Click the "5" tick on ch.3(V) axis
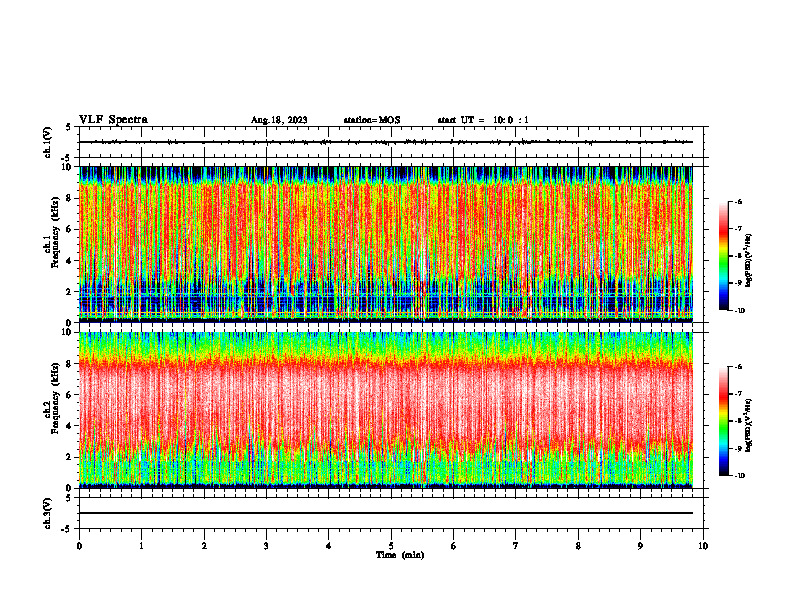The width and height of the screenshot is (792, 612). click(69, 498)
